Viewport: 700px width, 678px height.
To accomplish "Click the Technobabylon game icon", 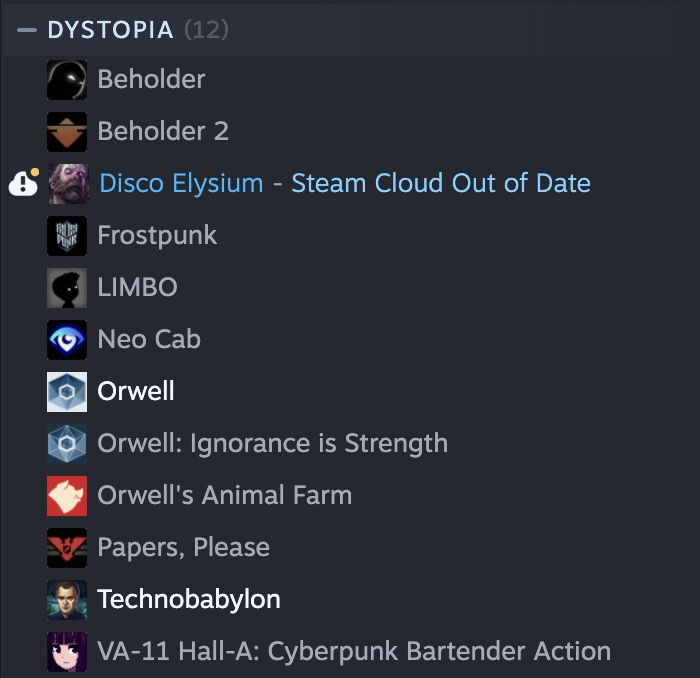I will click(67, 600).
